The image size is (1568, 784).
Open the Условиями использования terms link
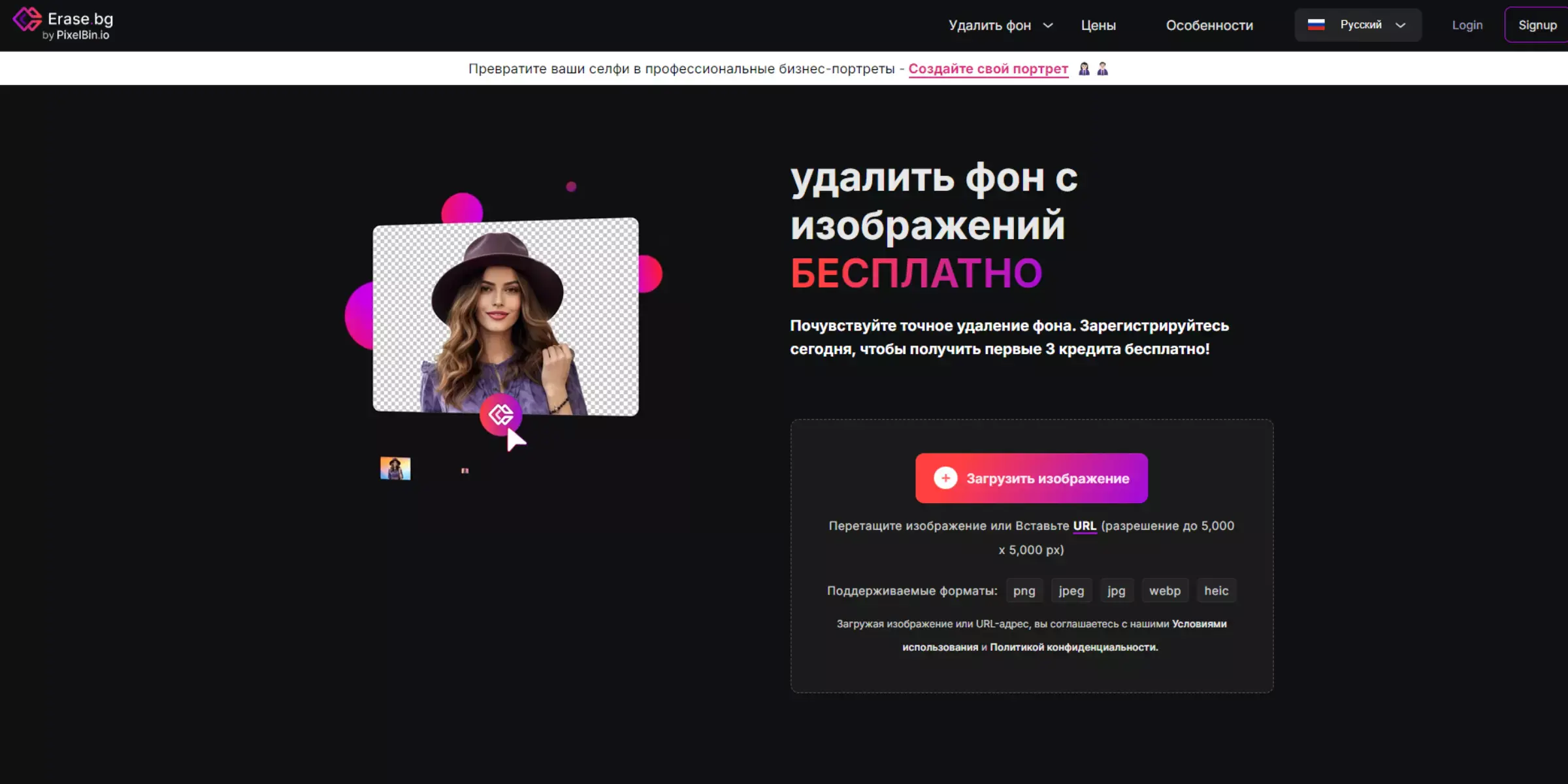coord(1199,624)
